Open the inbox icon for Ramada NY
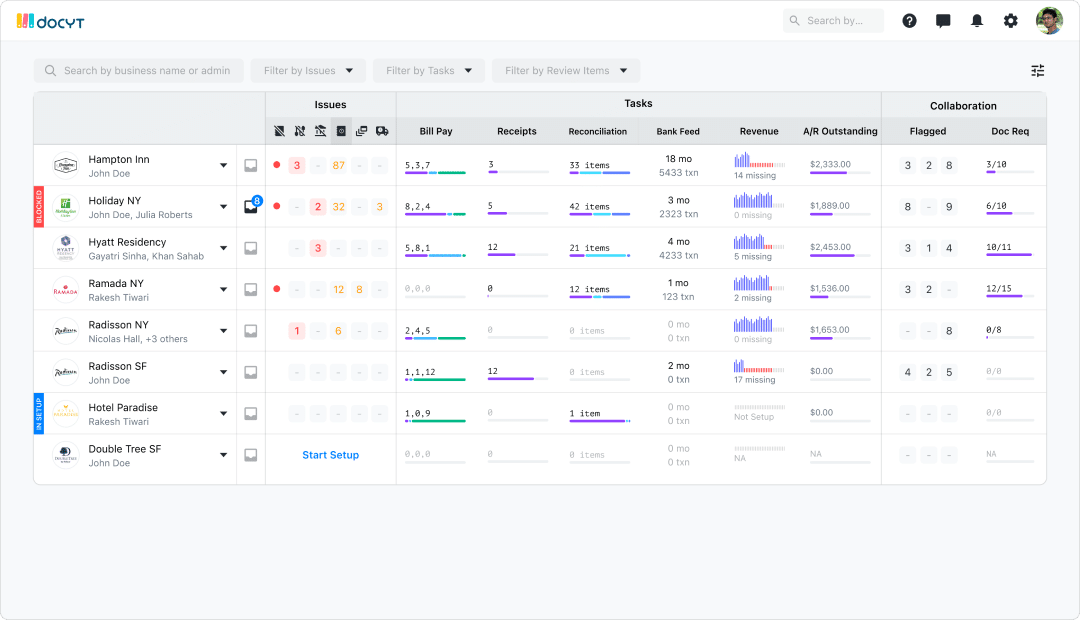The height and width of the screenshot is (620, 1080). (x=251, y=289)
